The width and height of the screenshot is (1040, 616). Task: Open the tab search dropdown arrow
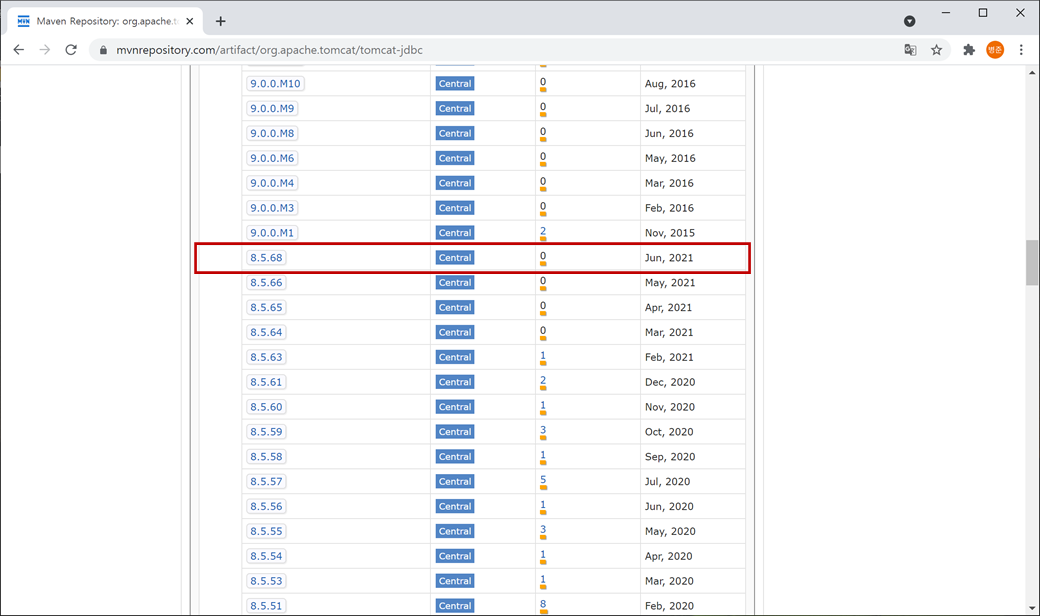click(909, 21)
